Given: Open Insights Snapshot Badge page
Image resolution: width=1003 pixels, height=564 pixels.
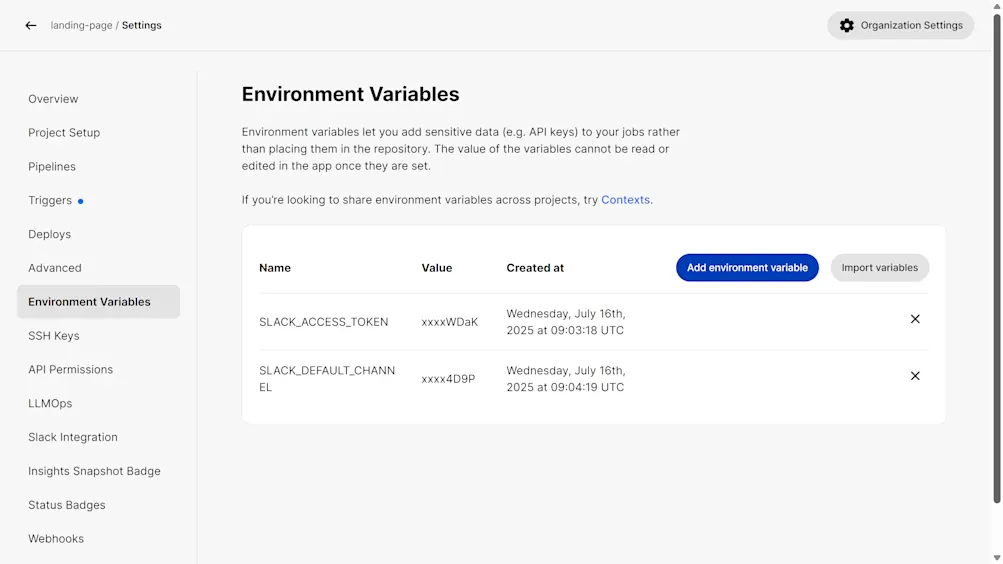Looking at the screenshot, I should click(x=94, y=472).
